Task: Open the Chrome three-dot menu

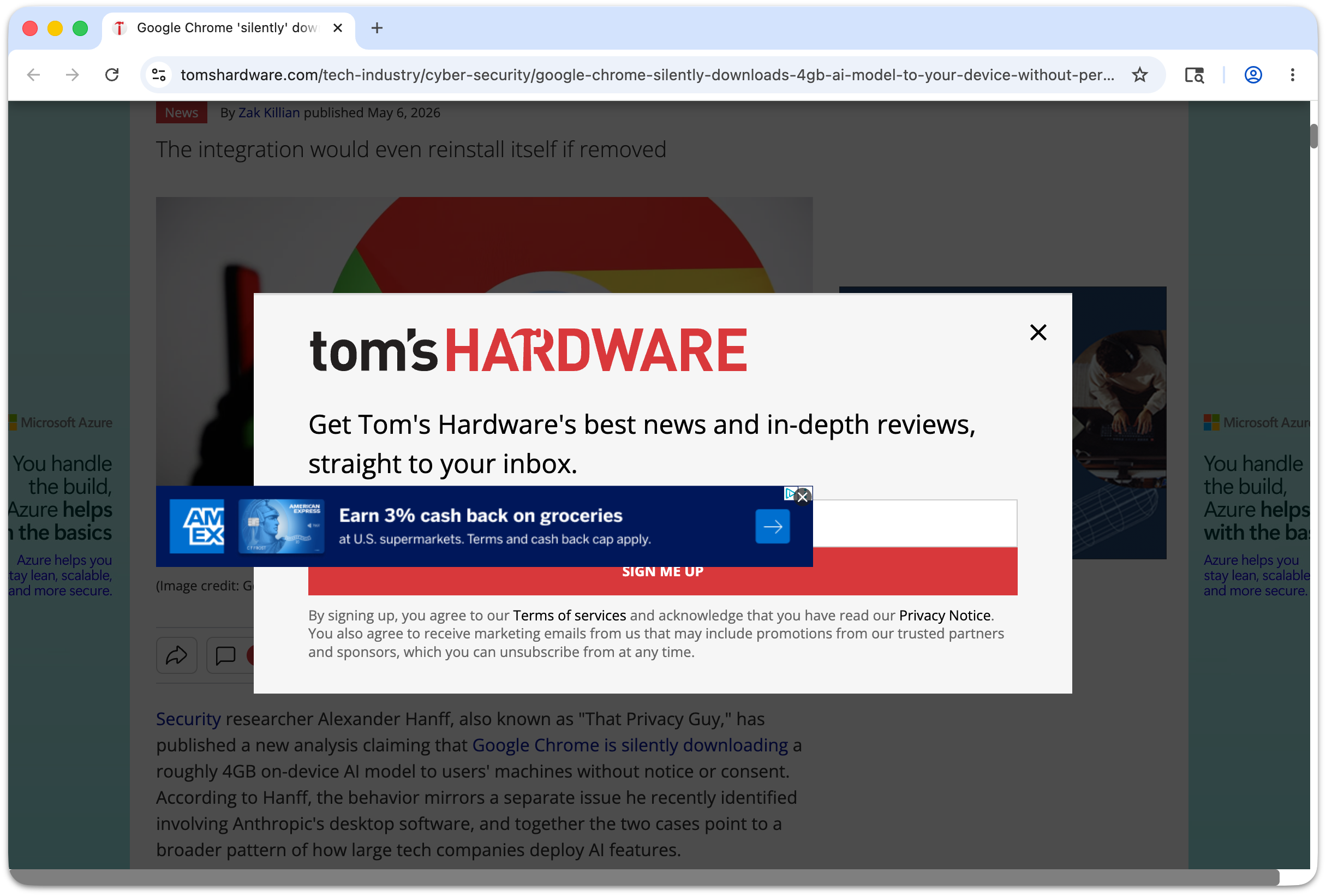Action: pyautogui.click(x=1292, y=75)
